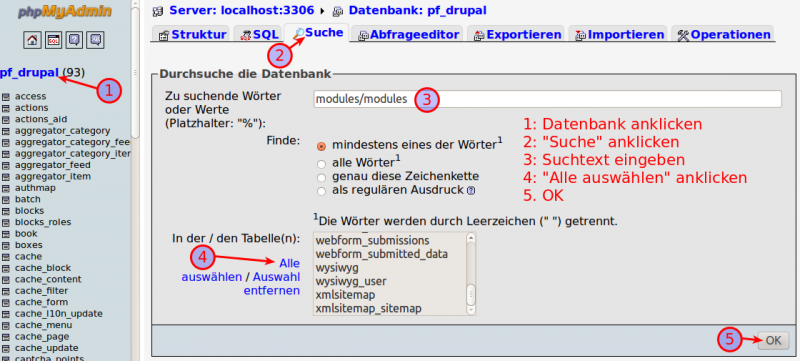Click the table icon beside cache_update
This screenshot has height=361, width=800.
tap(6, 348)
